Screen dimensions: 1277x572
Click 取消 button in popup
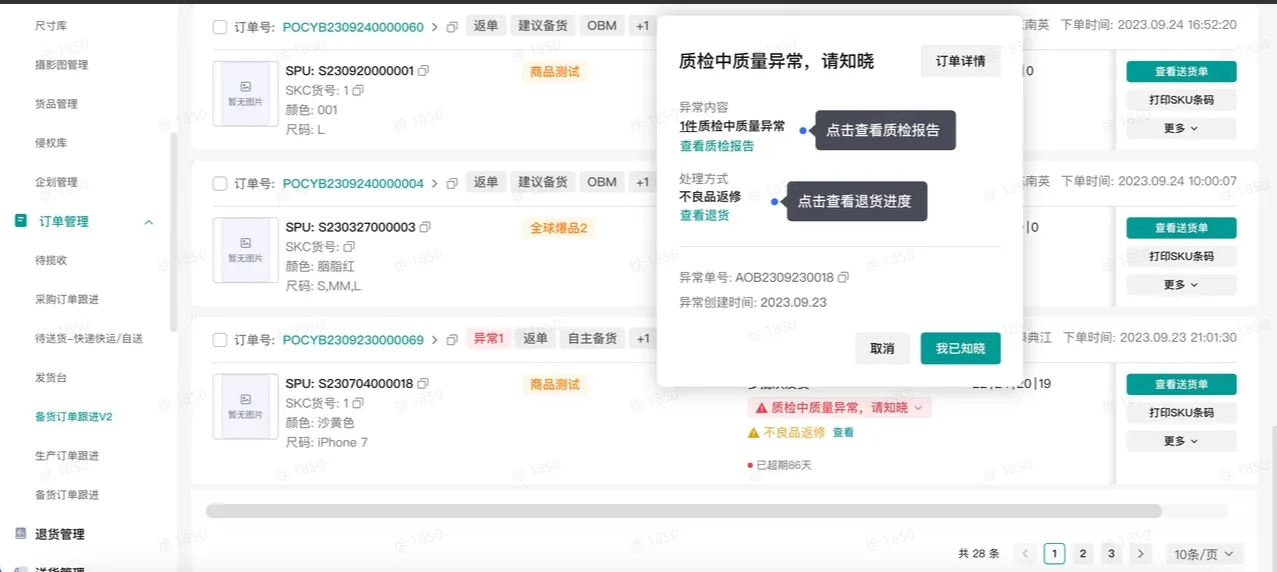pos(882,348)
